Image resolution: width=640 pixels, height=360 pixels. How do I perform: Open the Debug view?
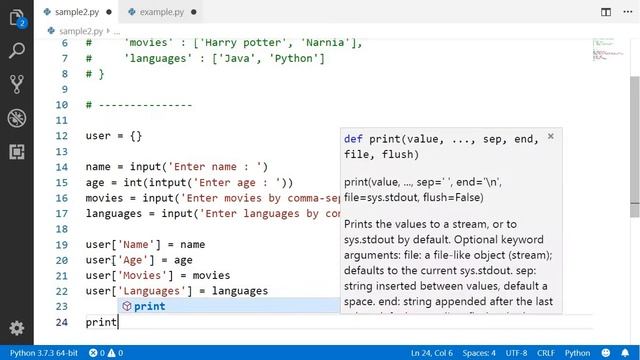pos(17,118)
